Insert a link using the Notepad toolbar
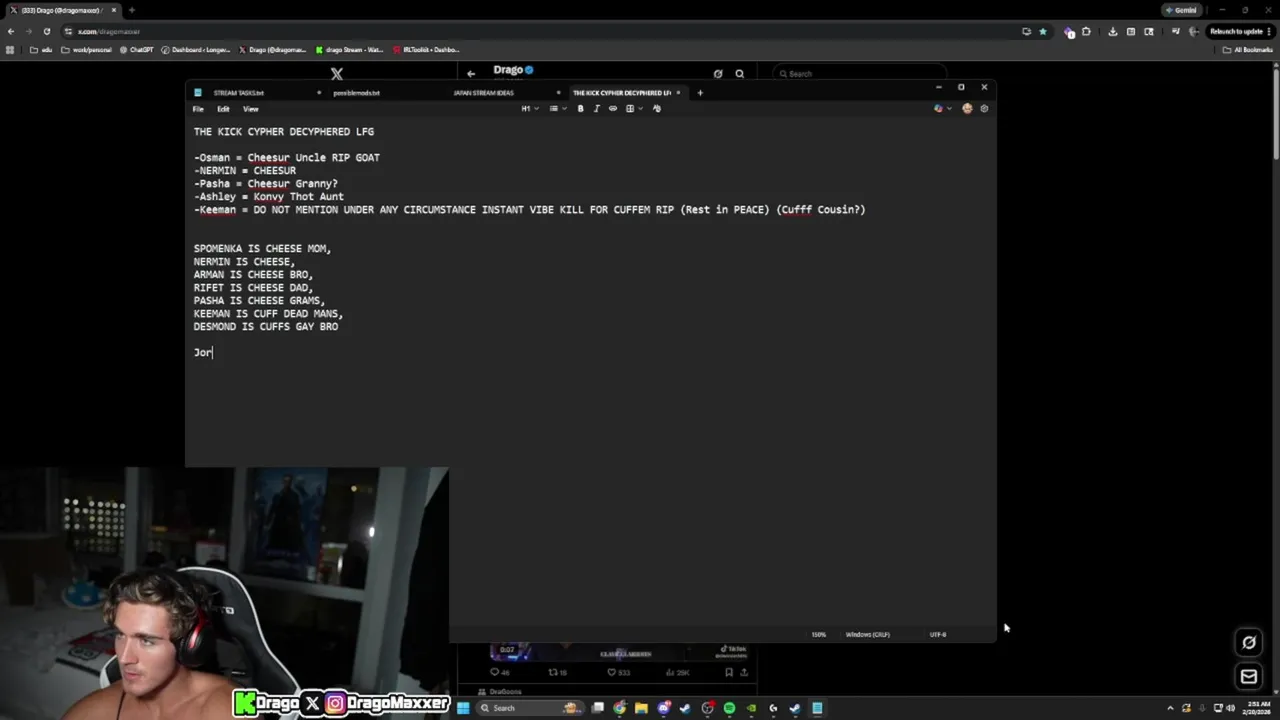1280x720 pixels. (x=613, y=108)
